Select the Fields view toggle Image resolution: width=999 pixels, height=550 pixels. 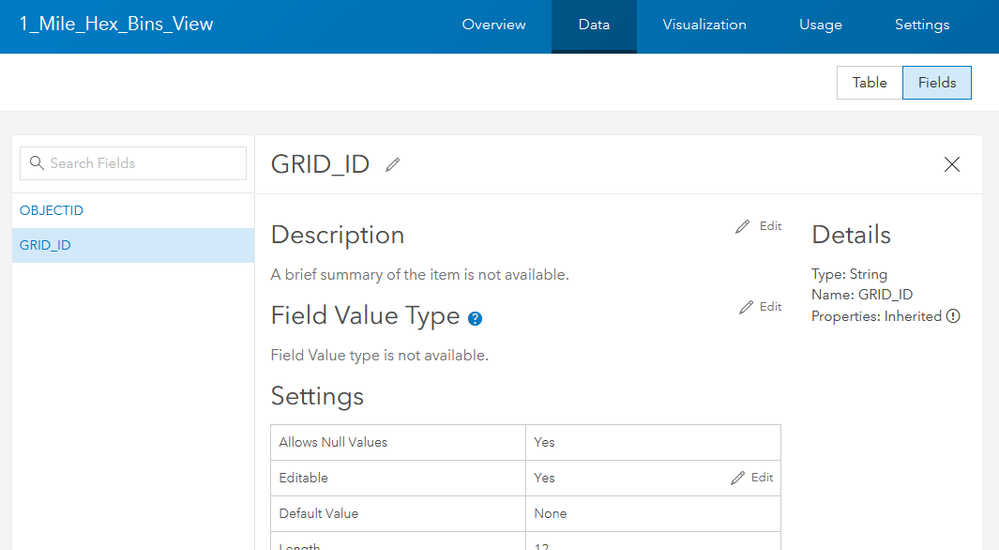point(937,83)
